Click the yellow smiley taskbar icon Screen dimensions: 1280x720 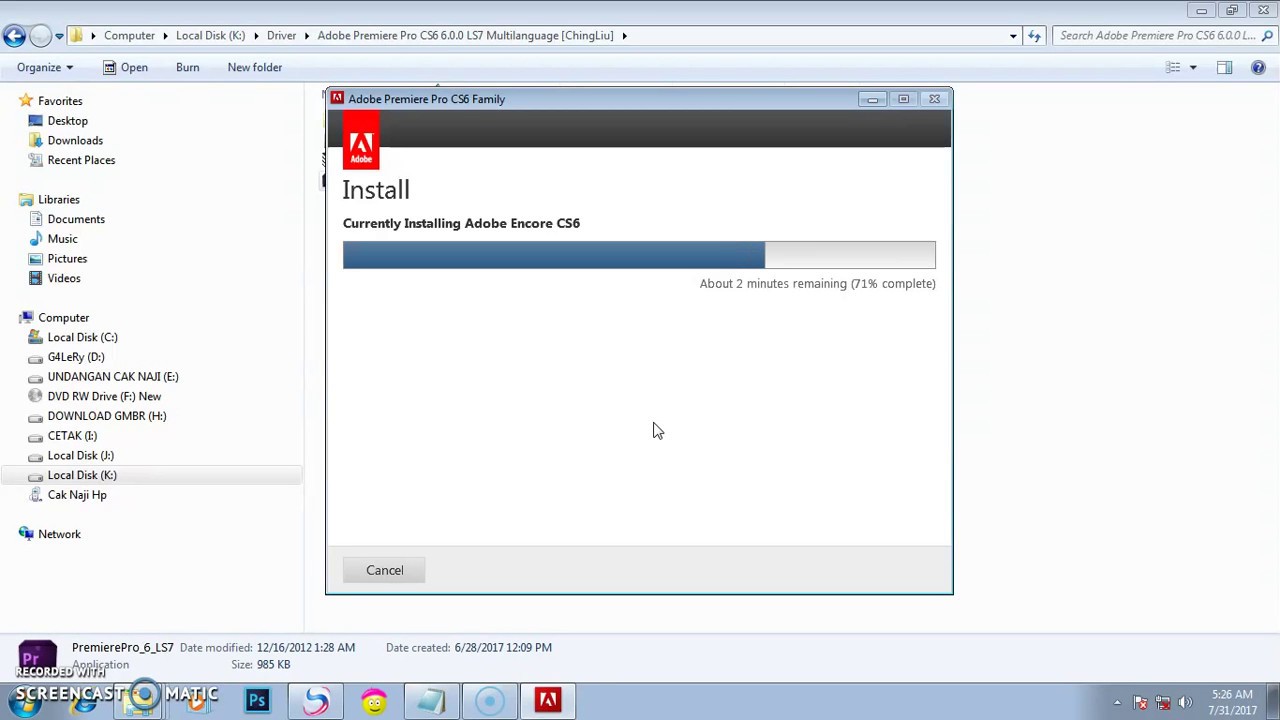click(374, 701)
